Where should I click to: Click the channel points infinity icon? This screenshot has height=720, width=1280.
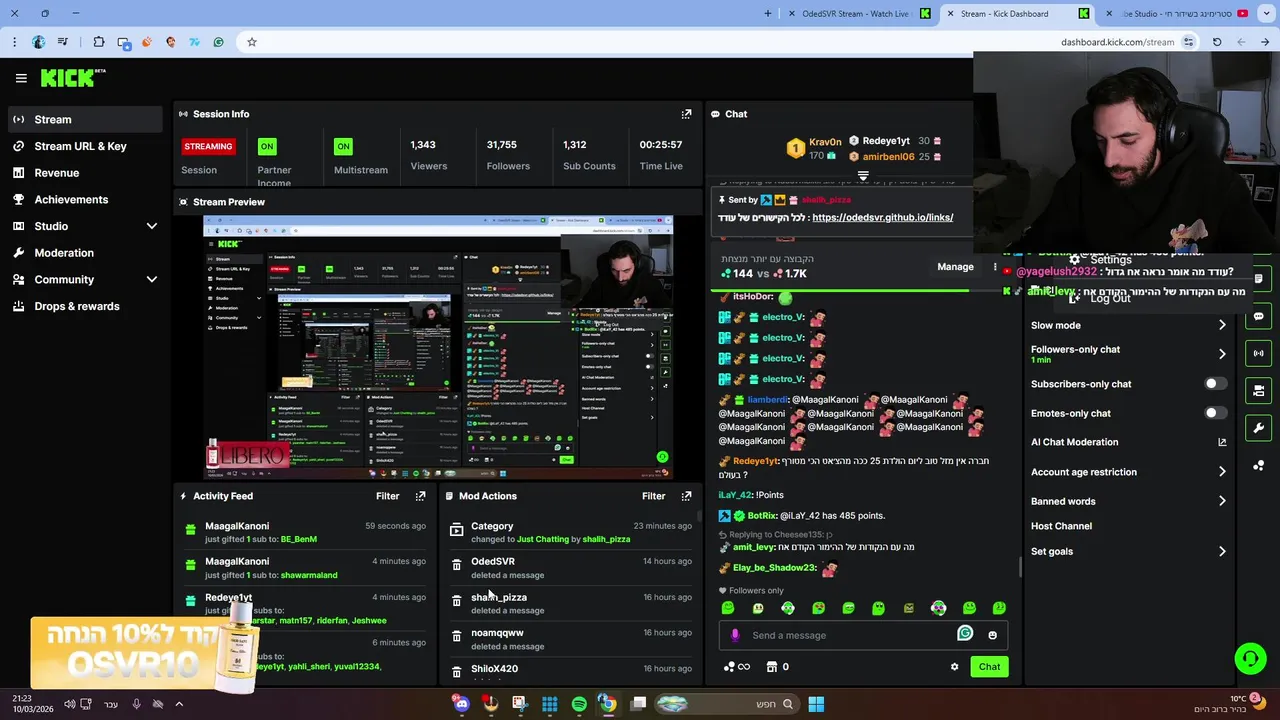pos(736,667)
